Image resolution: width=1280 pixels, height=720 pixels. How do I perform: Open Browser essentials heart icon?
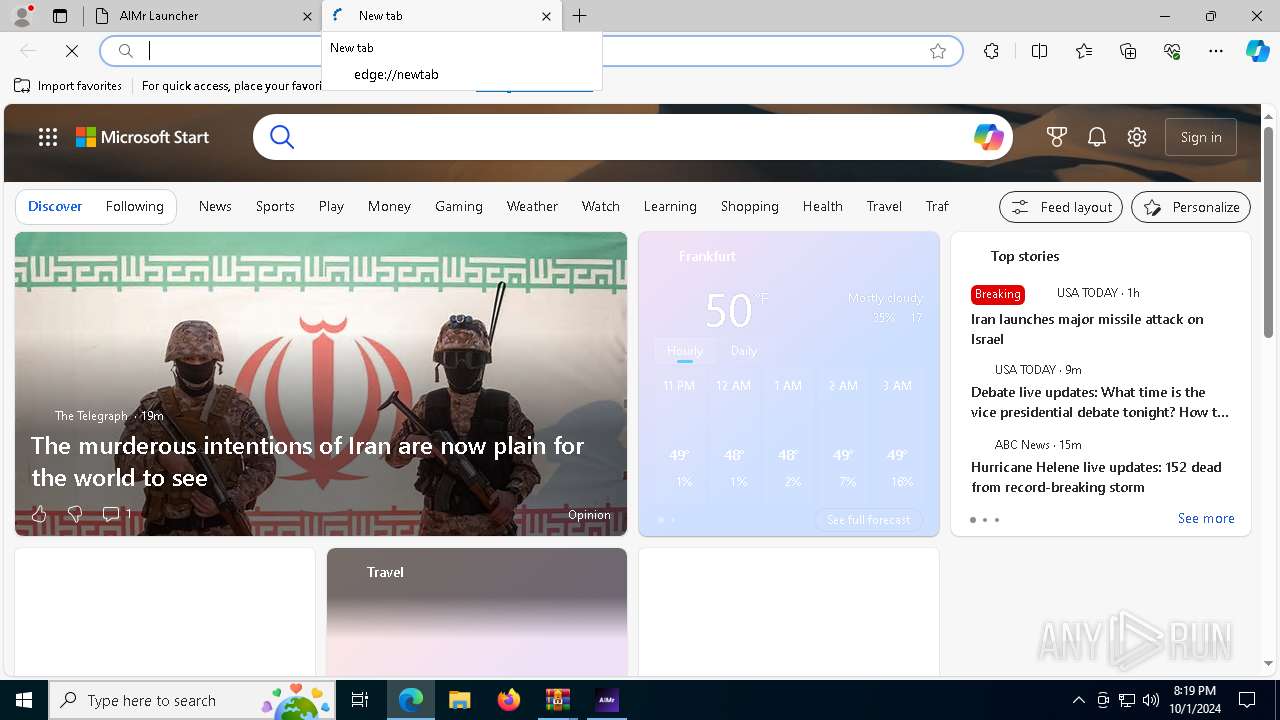coord(1172,51)
